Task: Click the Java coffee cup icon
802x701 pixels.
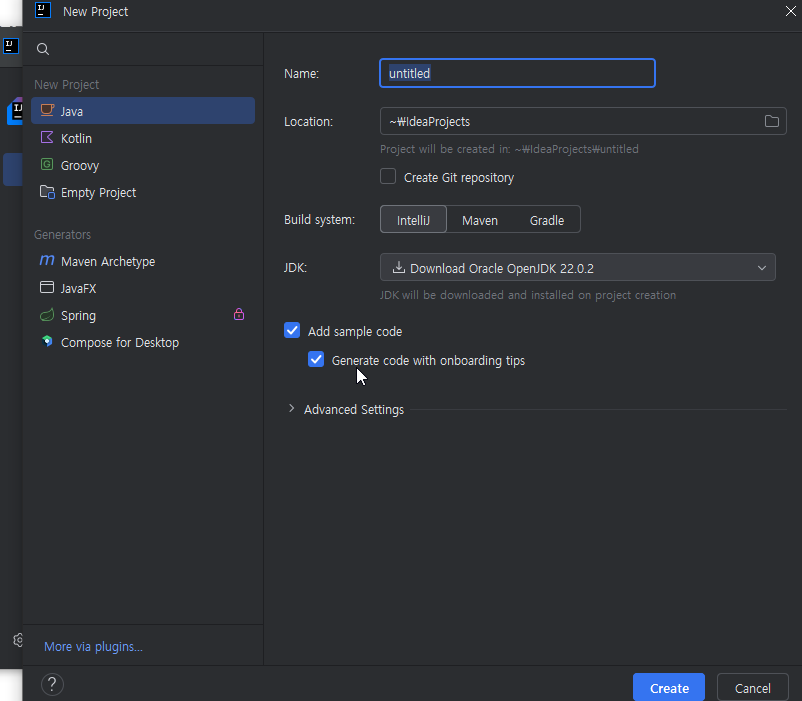Action: pos(47,110)
